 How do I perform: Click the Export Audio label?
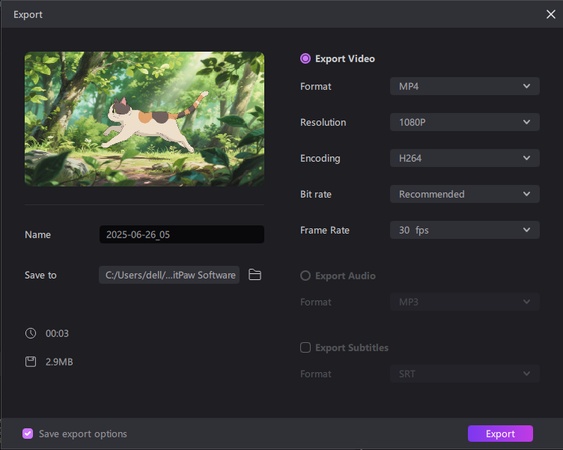[x=345, y=276]
